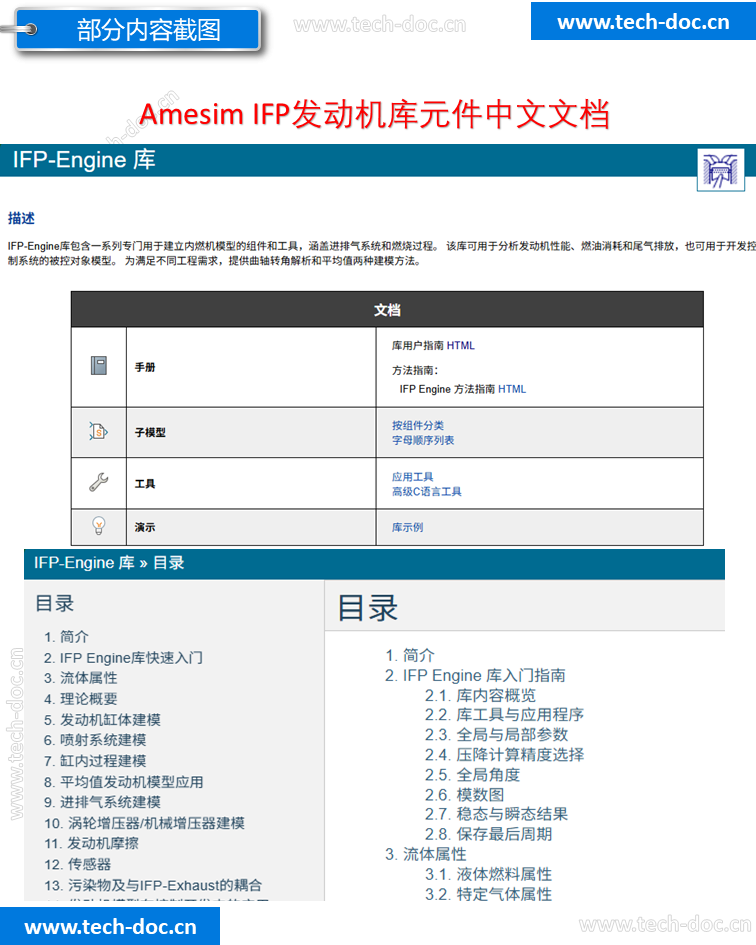Select 1. 简介 in left sidebar
This screenshot has width=756, height=945.
pyautogui.click(x=66, y=636)
